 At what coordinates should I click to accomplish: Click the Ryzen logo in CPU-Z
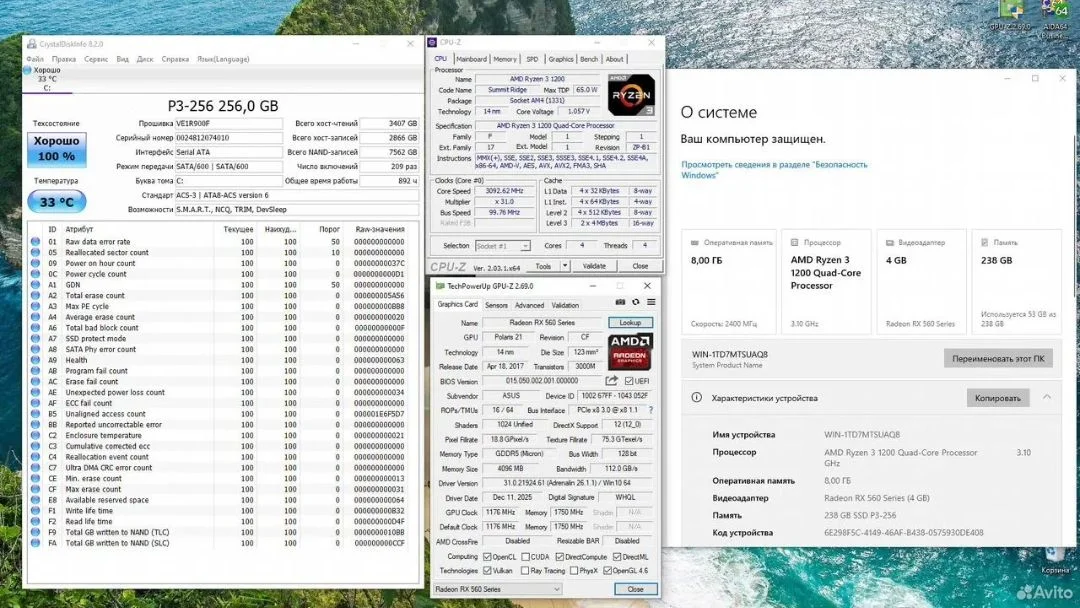(631, 95)
